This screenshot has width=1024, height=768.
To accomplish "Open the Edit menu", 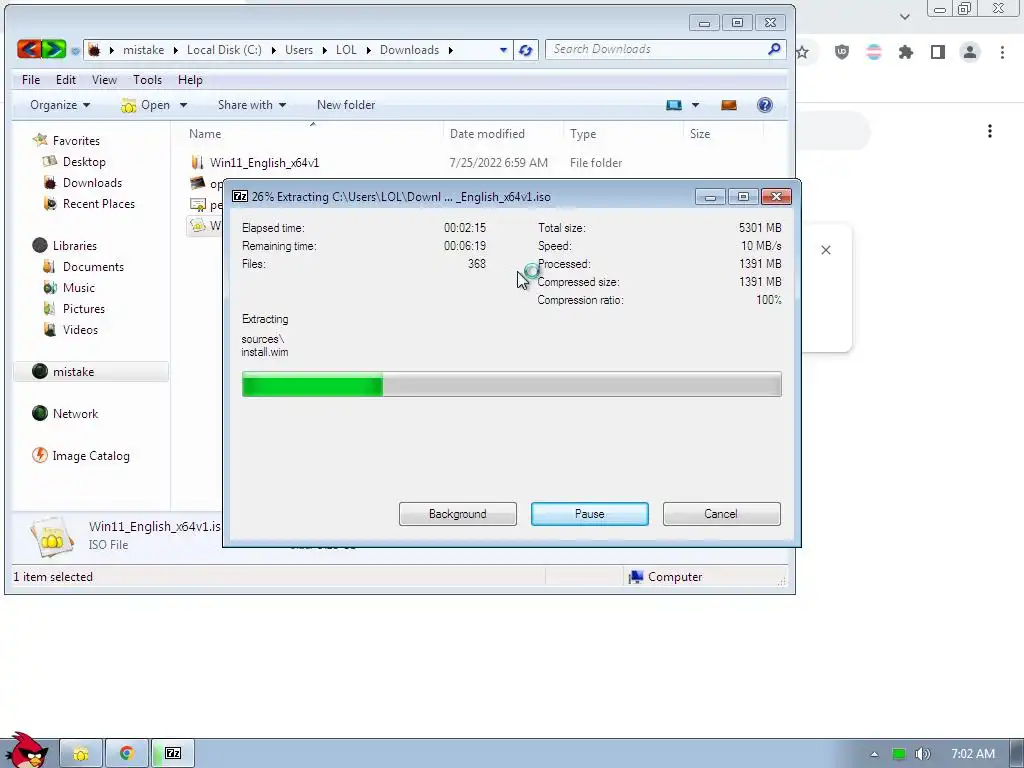I will coord(65,80).
